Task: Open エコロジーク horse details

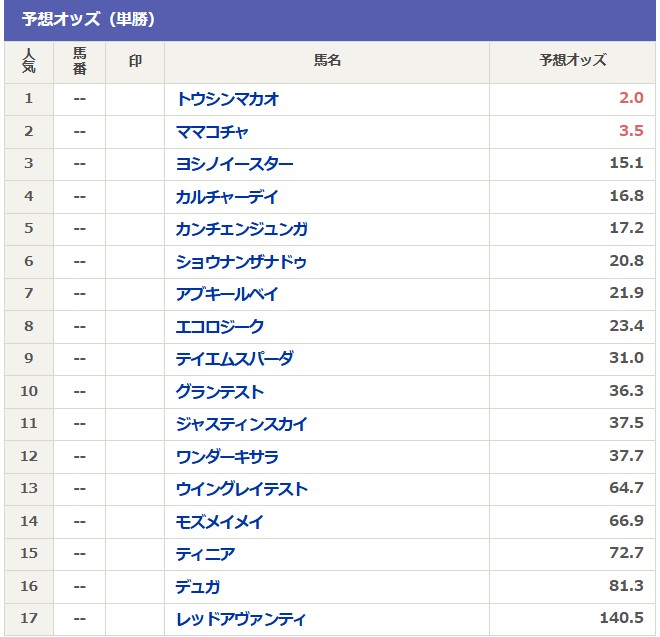Action: (220, 326)
